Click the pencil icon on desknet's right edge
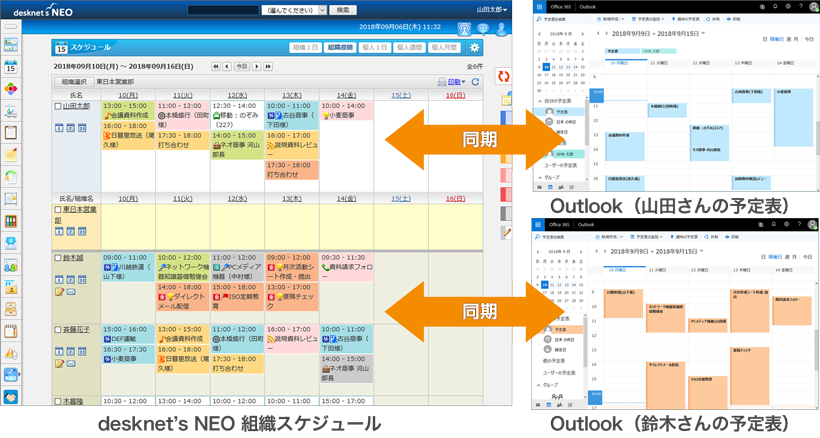 coord(506,233)
